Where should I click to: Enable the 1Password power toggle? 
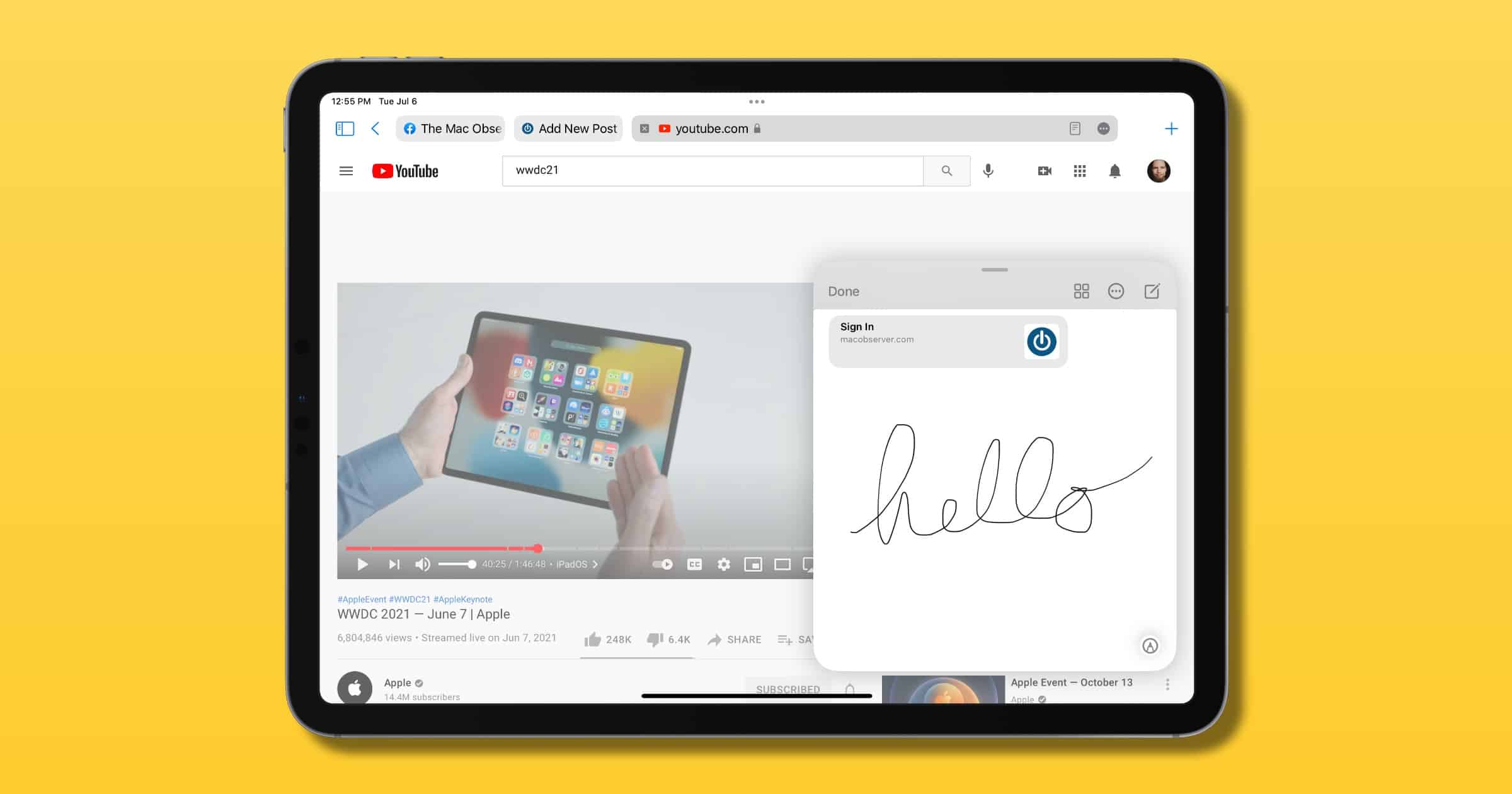coord(1041,341)
